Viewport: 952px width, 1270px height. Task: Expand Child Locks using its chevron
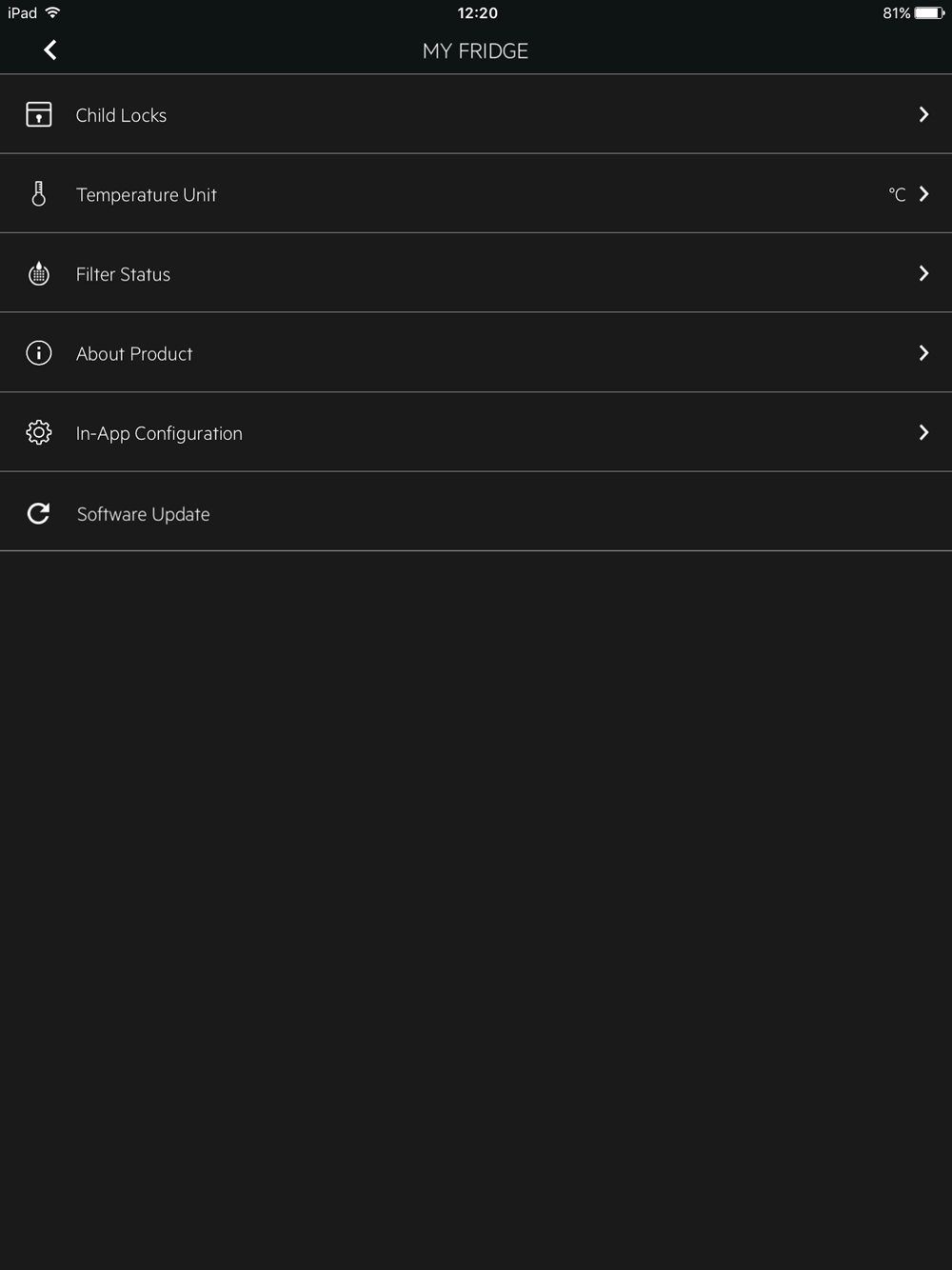[923, 114]
